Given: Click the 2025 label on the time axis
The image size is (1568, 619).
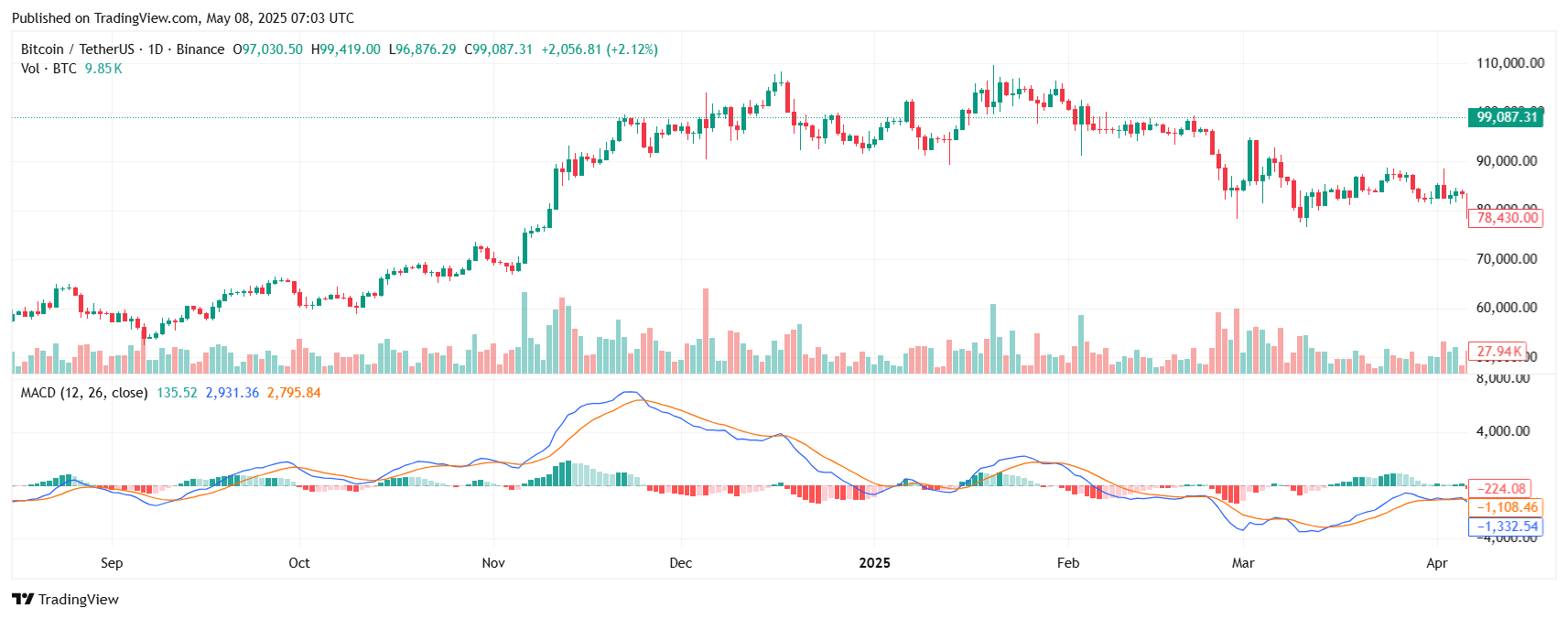Looking at the screenshot, I should (874, 563).
